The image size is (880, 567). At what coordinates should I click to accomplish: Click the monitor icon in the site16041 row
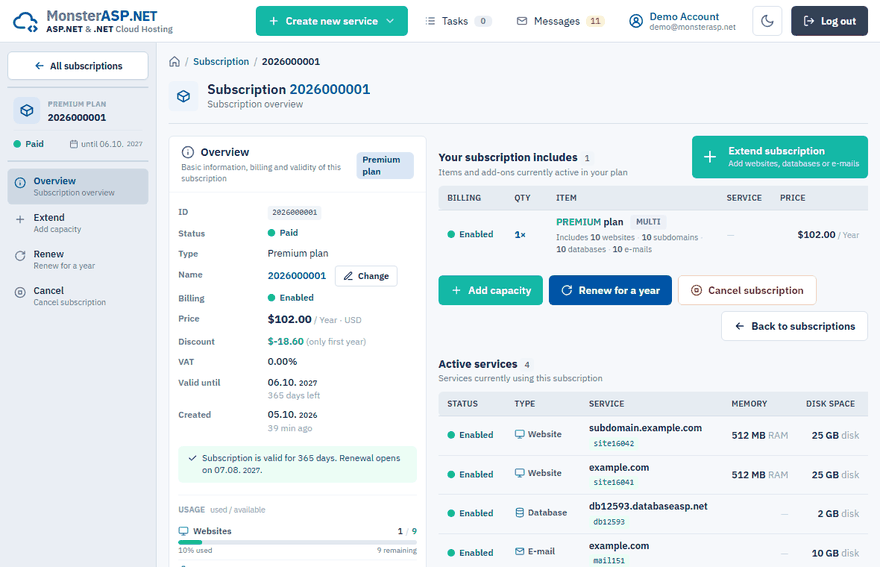pyautogui.click(x=520, y=473)
